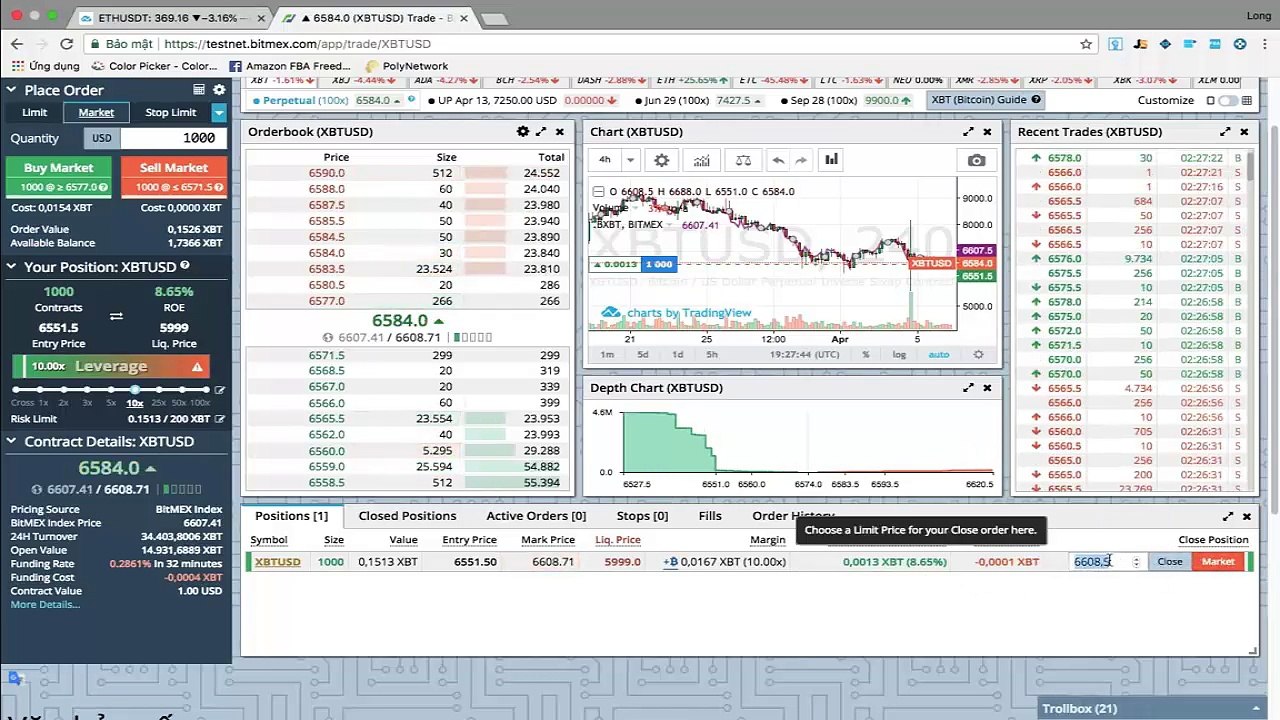Select Perpetual (100x) contract
This screenshot has height=720, width=1280.
(x=306, y=100)
